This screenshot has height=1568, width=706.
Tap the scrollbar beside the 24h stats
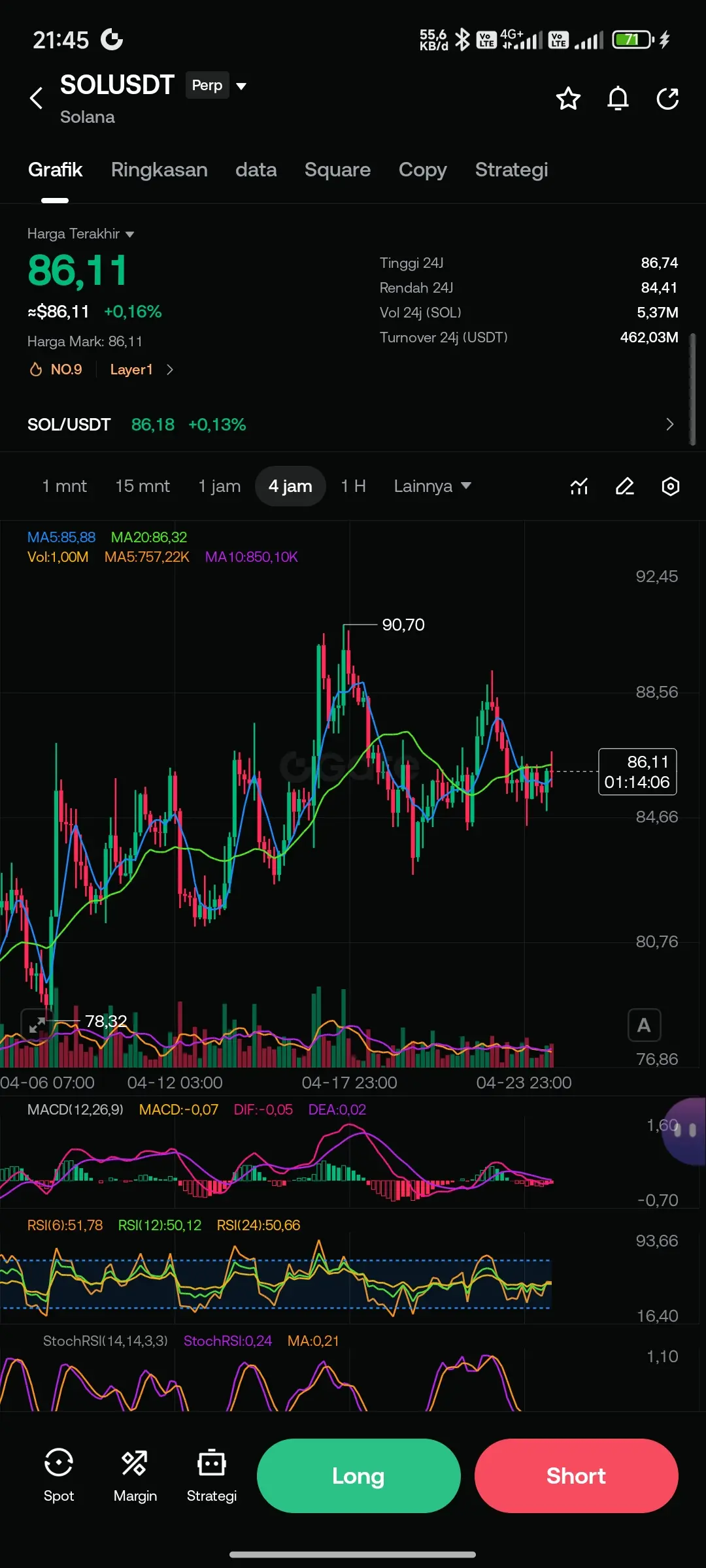pyautogui.click(x=692, y=389)
